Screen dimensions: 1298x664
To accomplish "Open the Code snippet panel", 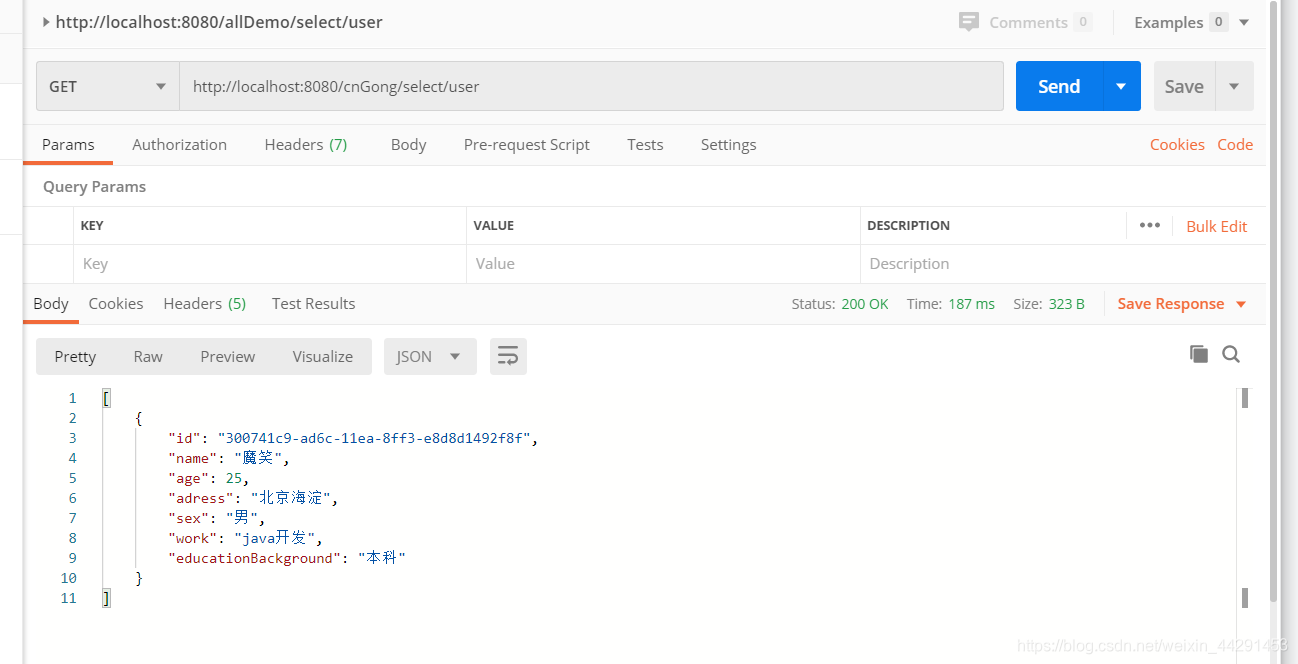I will click(1235, 144).
